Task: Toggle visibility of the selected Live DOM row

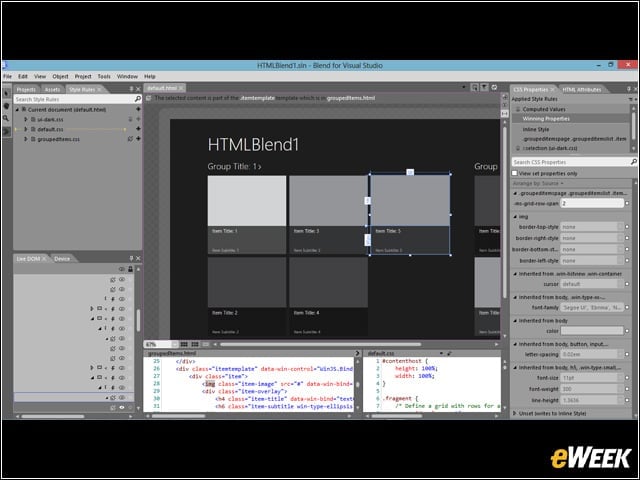Action: [x=122, y=397]
